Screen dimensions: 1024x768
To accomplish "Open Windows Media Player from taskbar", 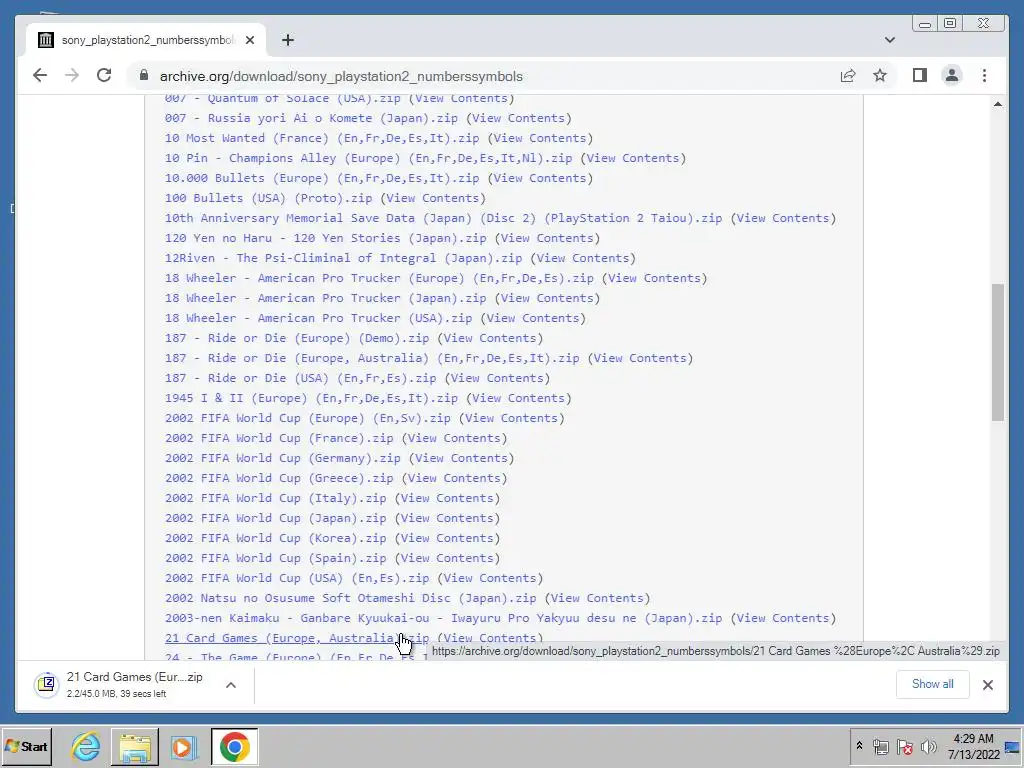I will tap(184, 746).
